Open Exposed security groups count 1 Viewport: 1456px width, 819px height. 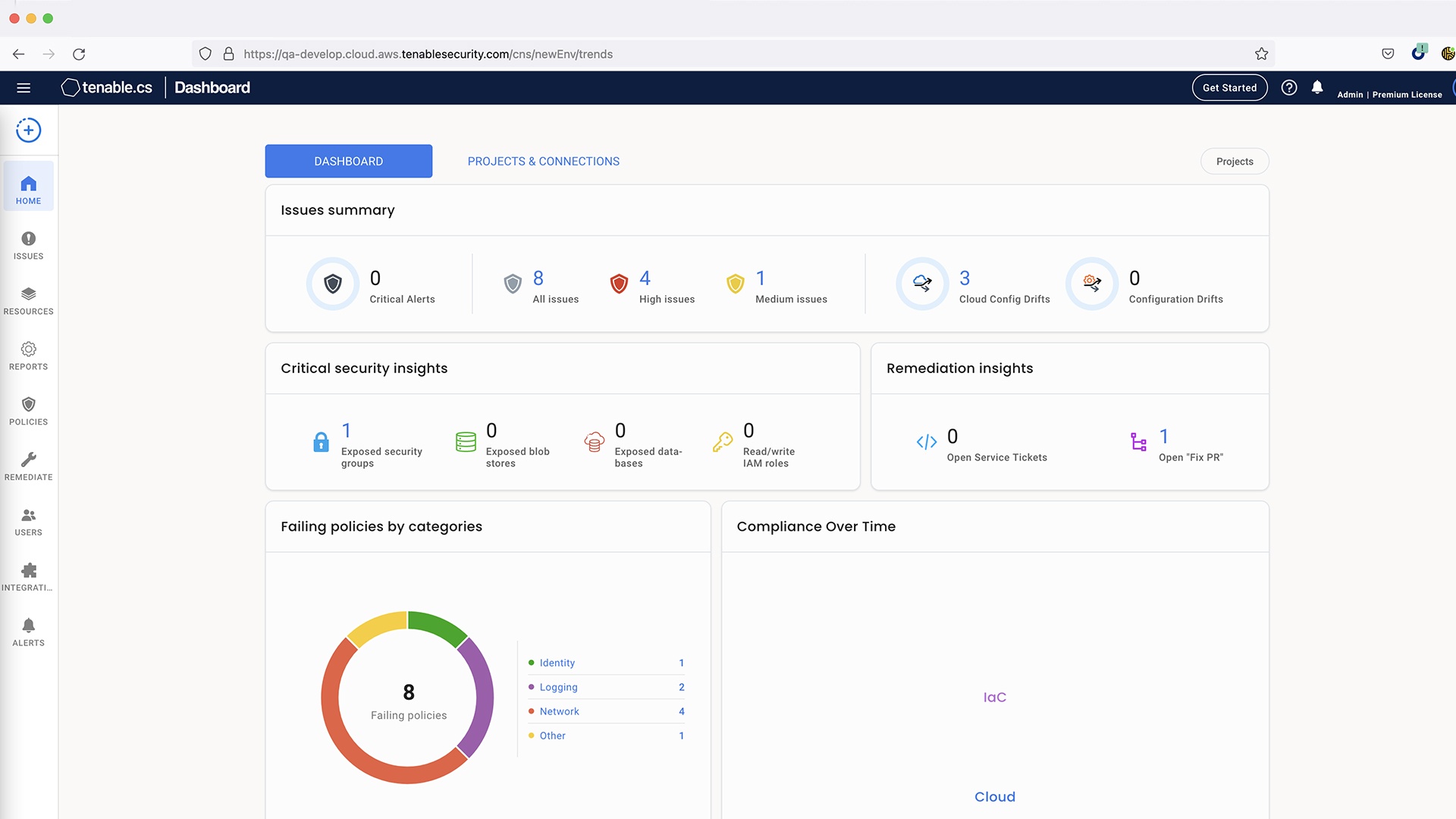pos(347,431)
